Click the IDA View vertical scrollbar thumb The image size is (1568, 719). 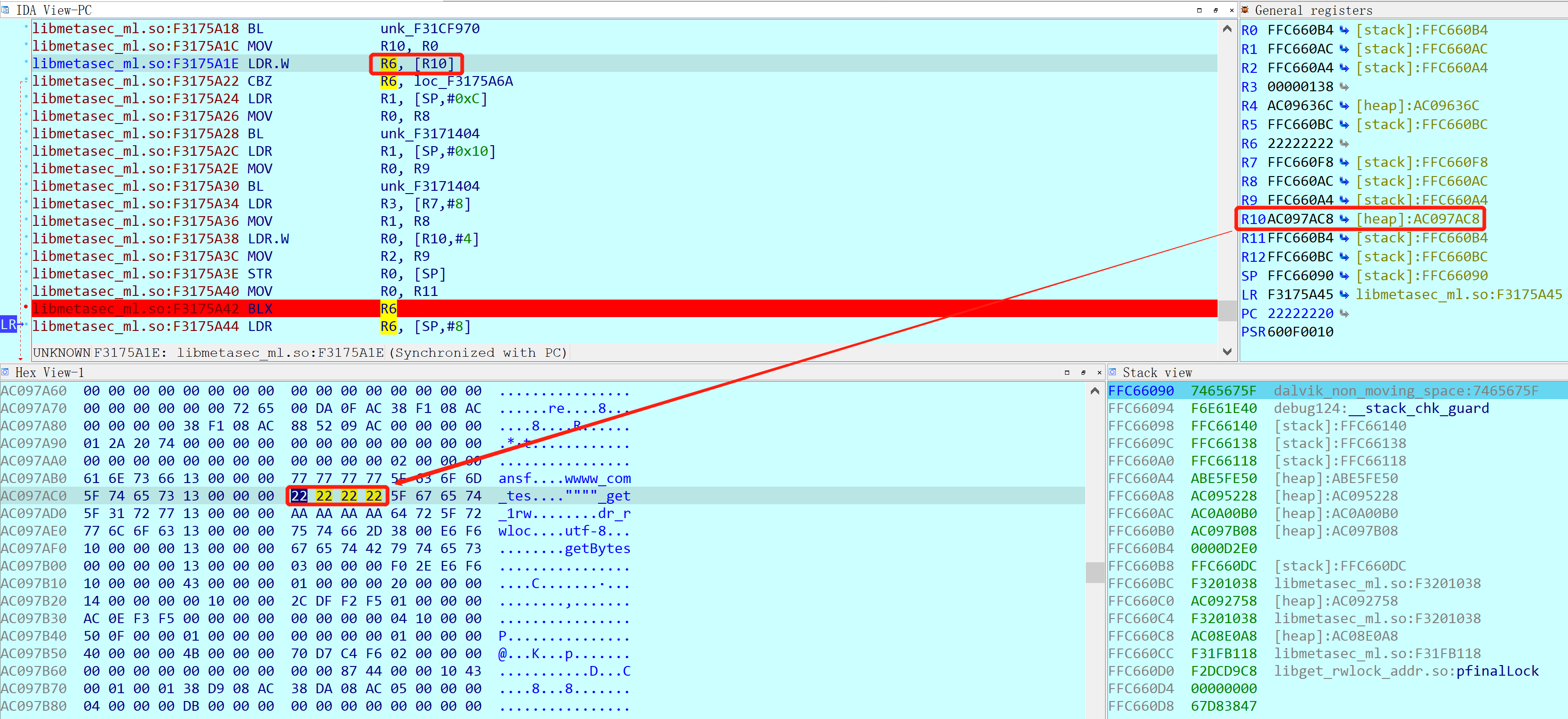1227,310
